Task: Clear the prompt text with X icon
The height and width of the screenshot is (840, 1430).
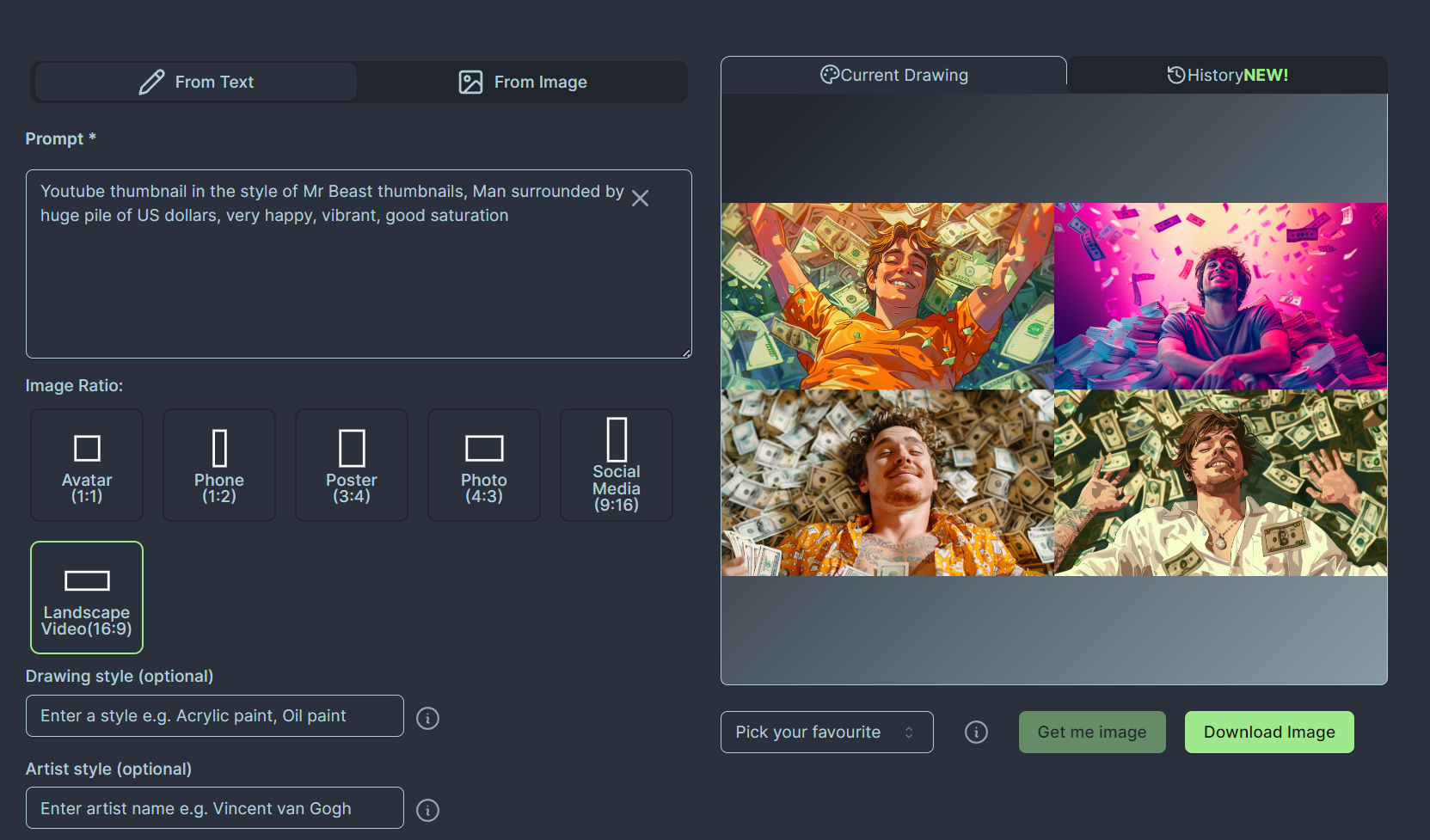Action: [640, 199]
